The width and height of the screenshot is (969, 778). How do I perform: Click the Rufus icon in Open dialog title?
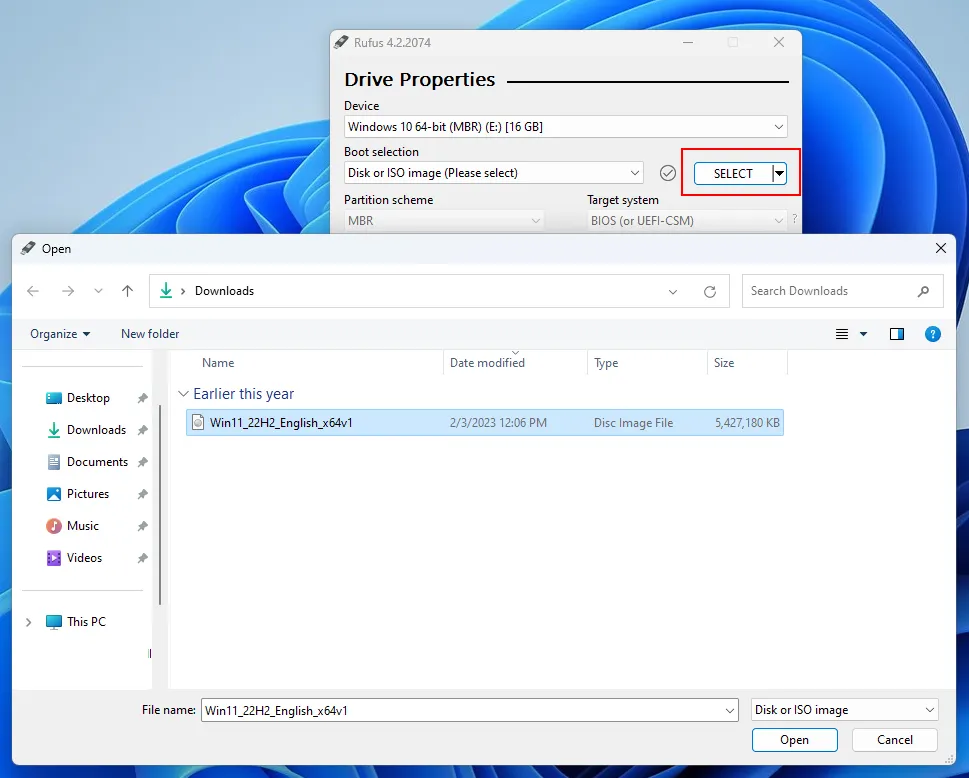click(x=28, y=248)
